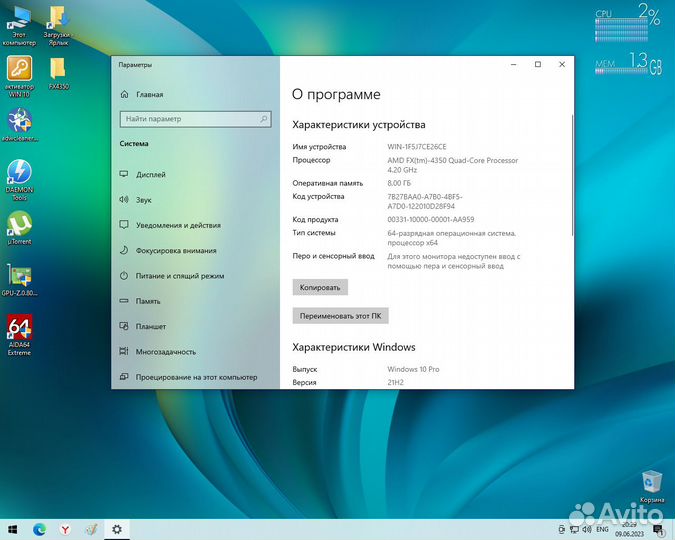Launch Microsoft Edge from taskbar
Image resolution: width=675 pixels, height=540 pixels.
tap(39, 529)
